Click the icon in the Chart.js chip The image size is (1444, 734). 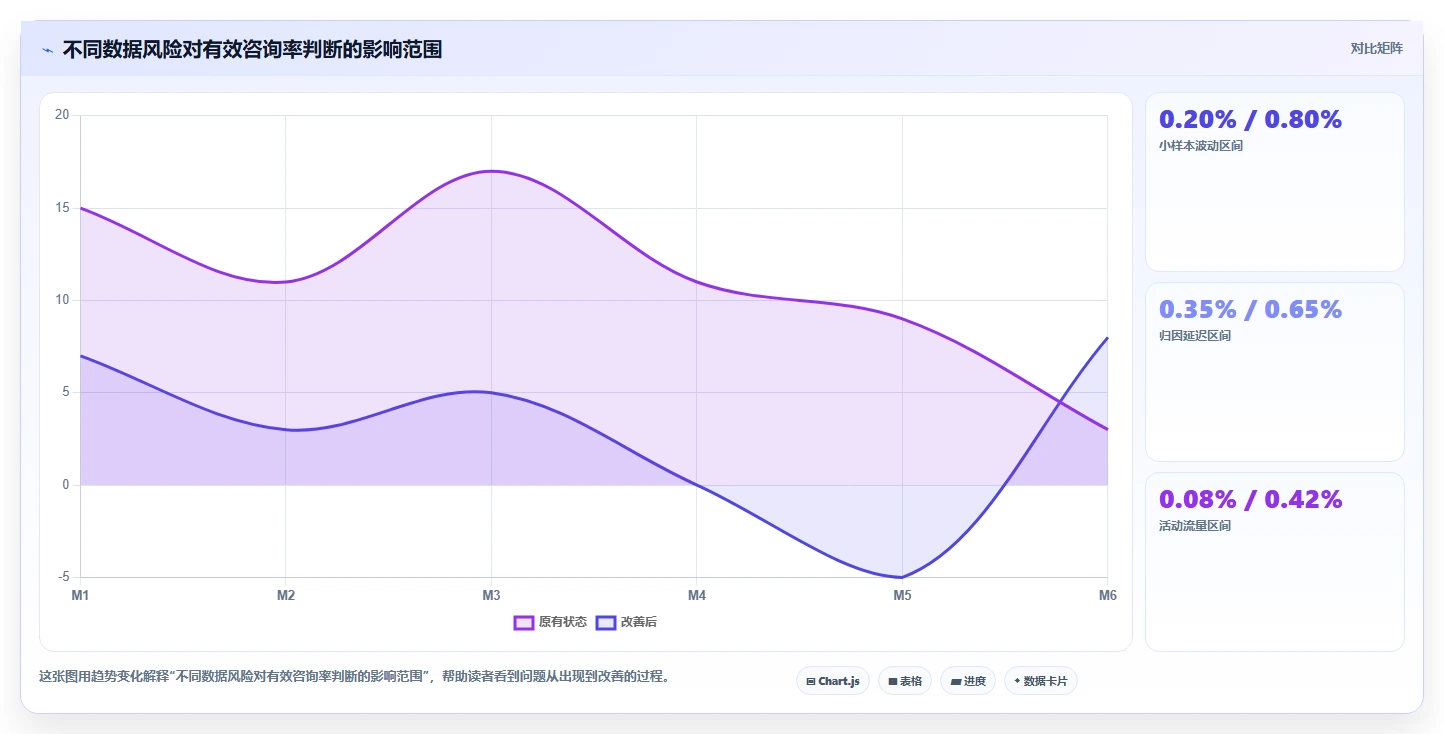(x=810, y=682)
